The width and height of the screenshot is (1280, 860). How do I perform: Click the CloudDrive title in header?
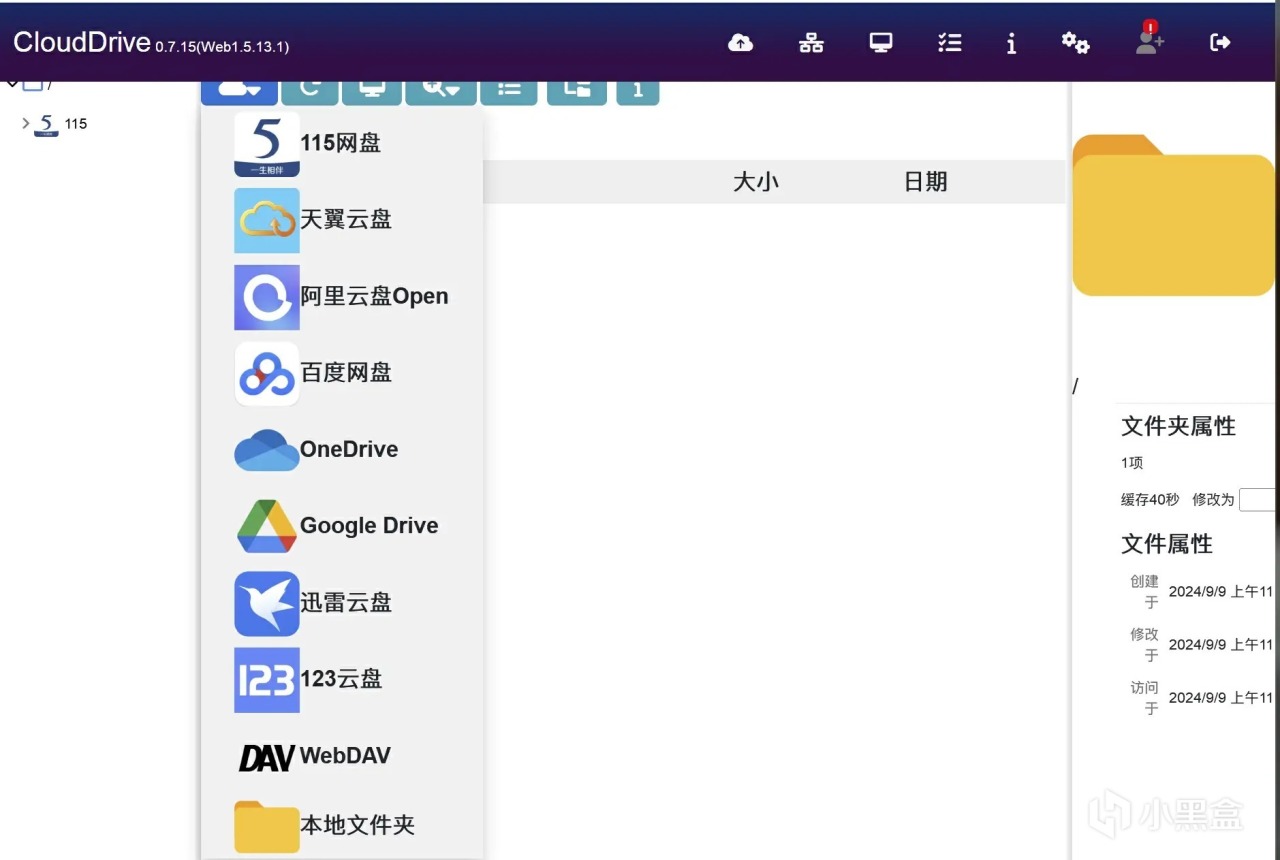pyautogui.click(x=82, y=42)
